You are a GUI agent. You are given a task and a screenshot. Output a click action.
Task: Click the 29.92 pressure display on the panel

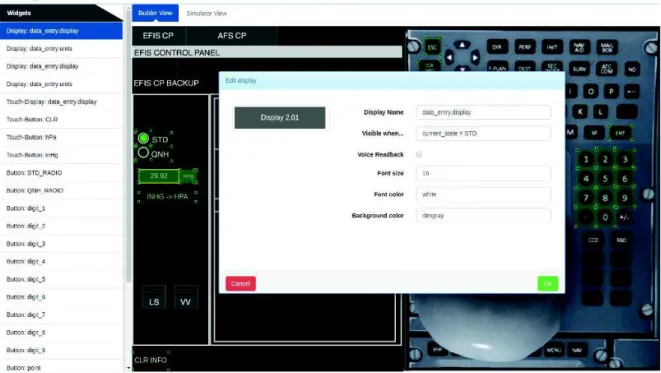coord(159,176)
